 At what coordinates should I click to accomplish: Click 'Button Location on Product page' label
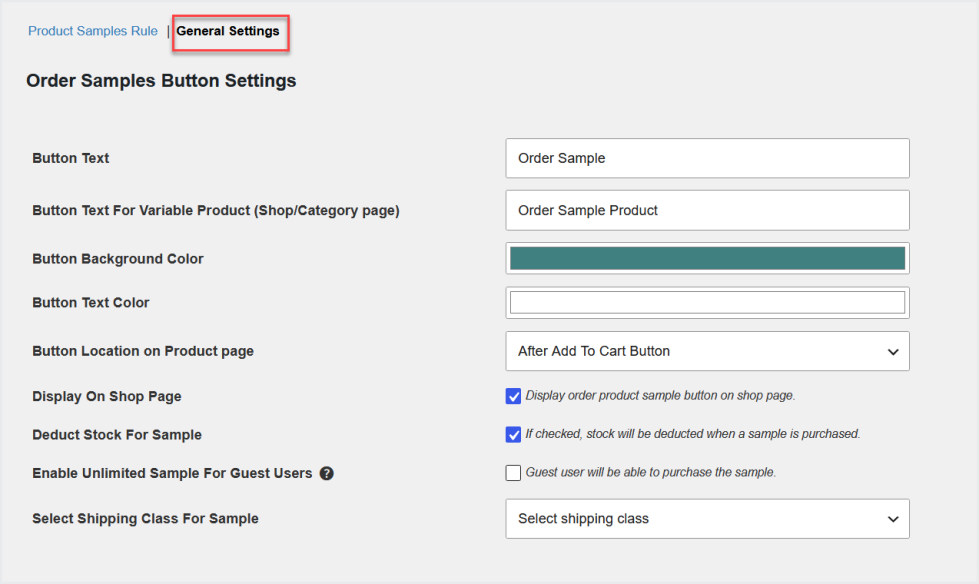click(143, 351)
